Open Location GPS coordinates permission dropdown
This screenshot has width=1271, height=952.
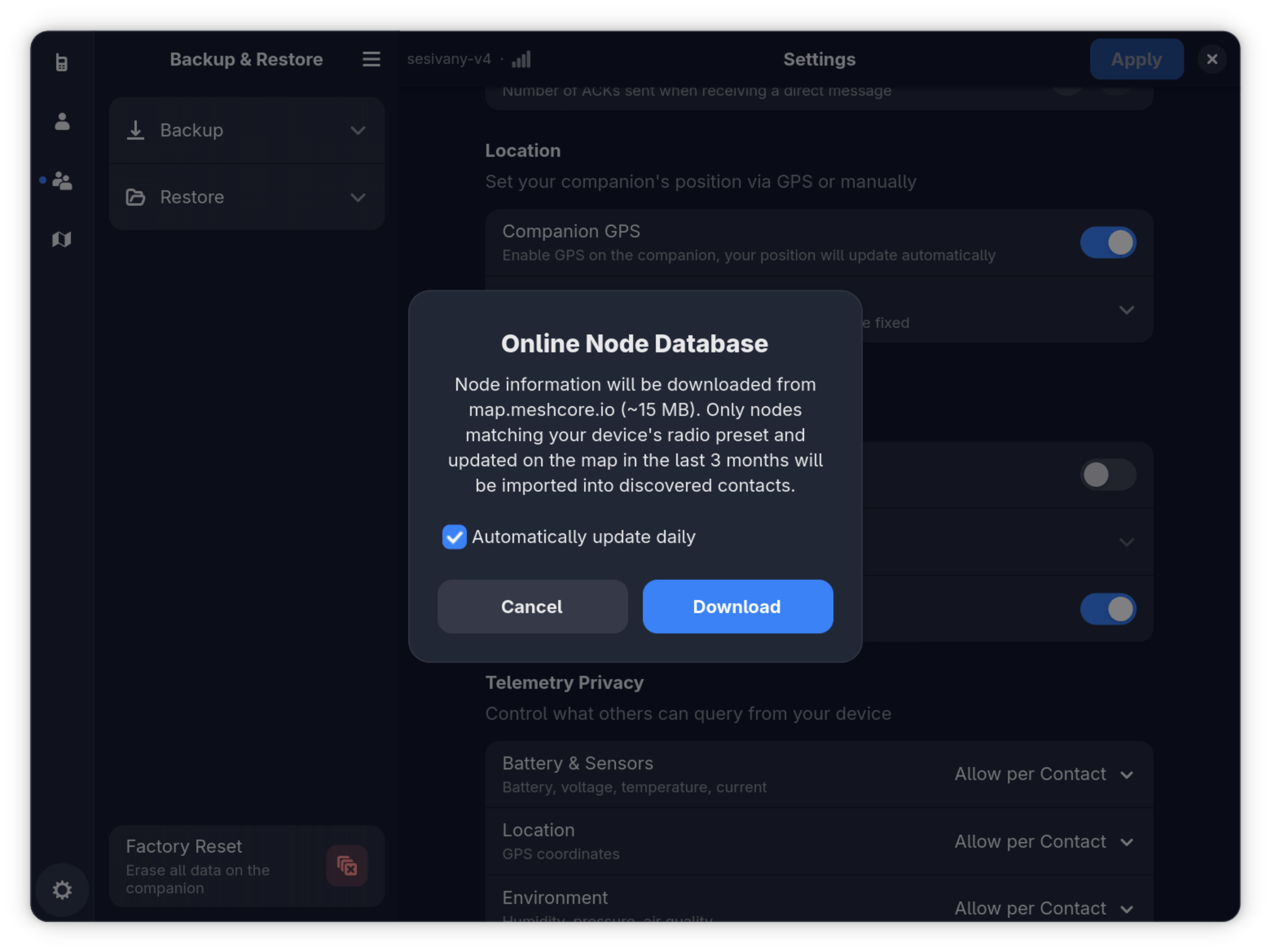1044,841
